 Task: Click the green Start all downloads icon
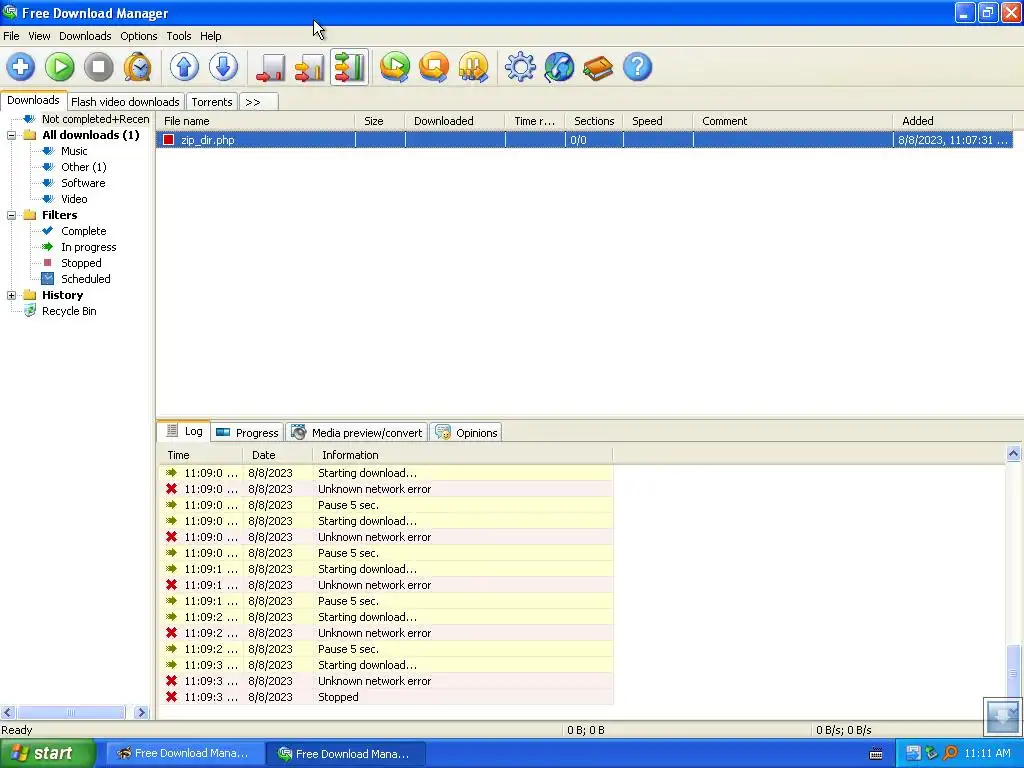click(x=395, y=67)
